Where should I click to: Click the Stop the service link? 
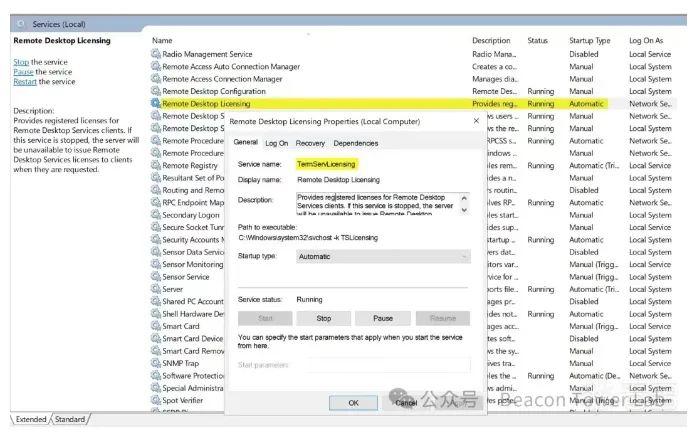click(21, 62)
